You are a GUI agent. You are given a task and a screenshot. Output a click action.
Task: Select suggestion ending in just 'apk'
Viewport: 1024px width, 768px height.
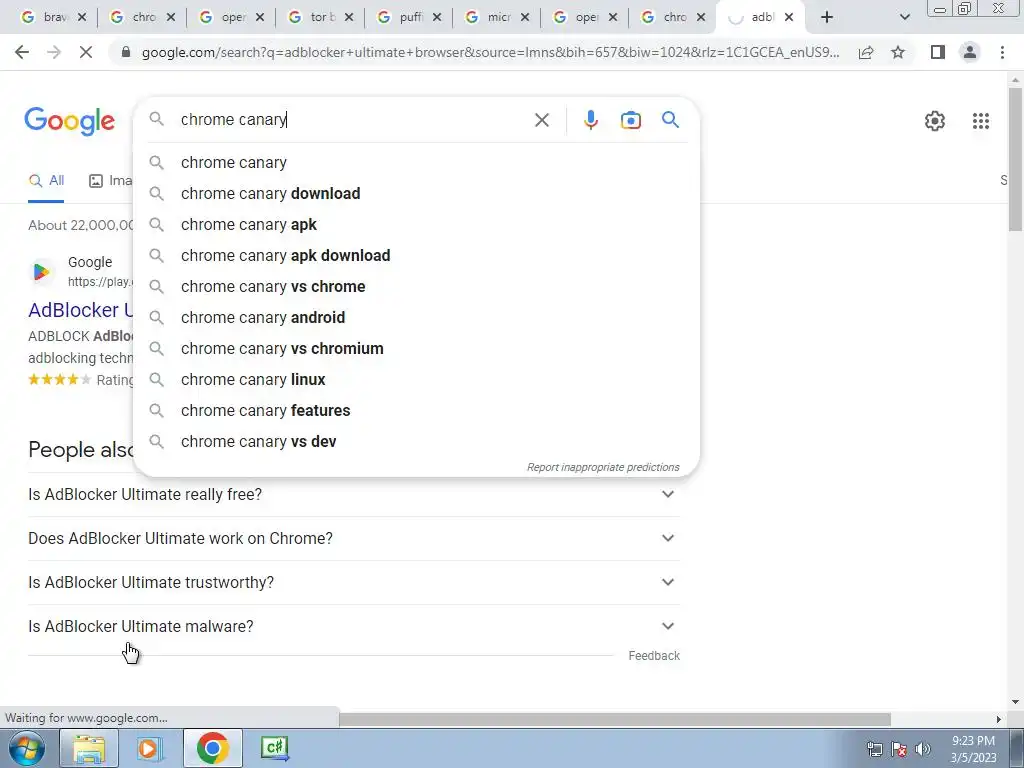click(x=416, y=224)
